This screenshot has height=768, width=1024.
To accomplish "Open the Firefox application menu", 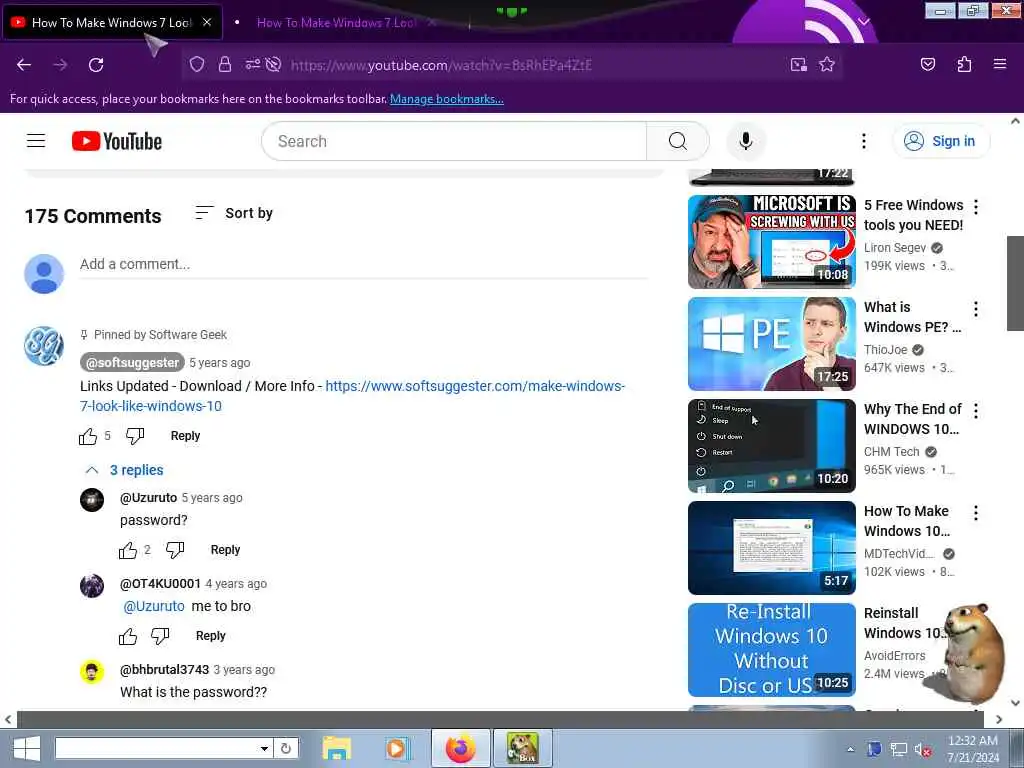I will click(x=1000, y=64).
